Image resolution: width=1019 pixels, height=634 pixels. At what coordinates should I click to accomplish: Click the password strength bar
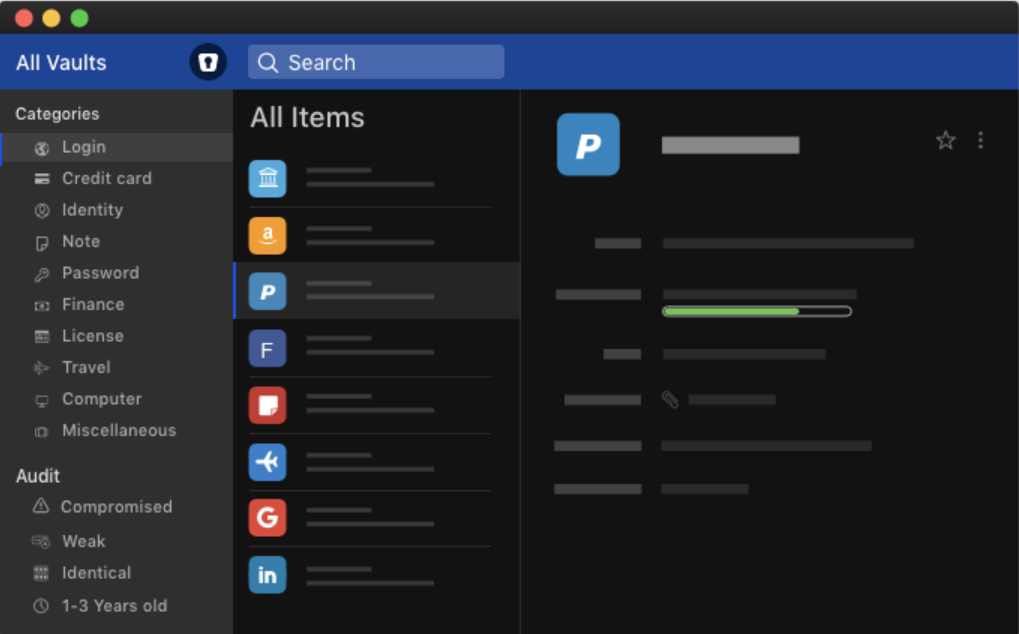click(756, 311)
